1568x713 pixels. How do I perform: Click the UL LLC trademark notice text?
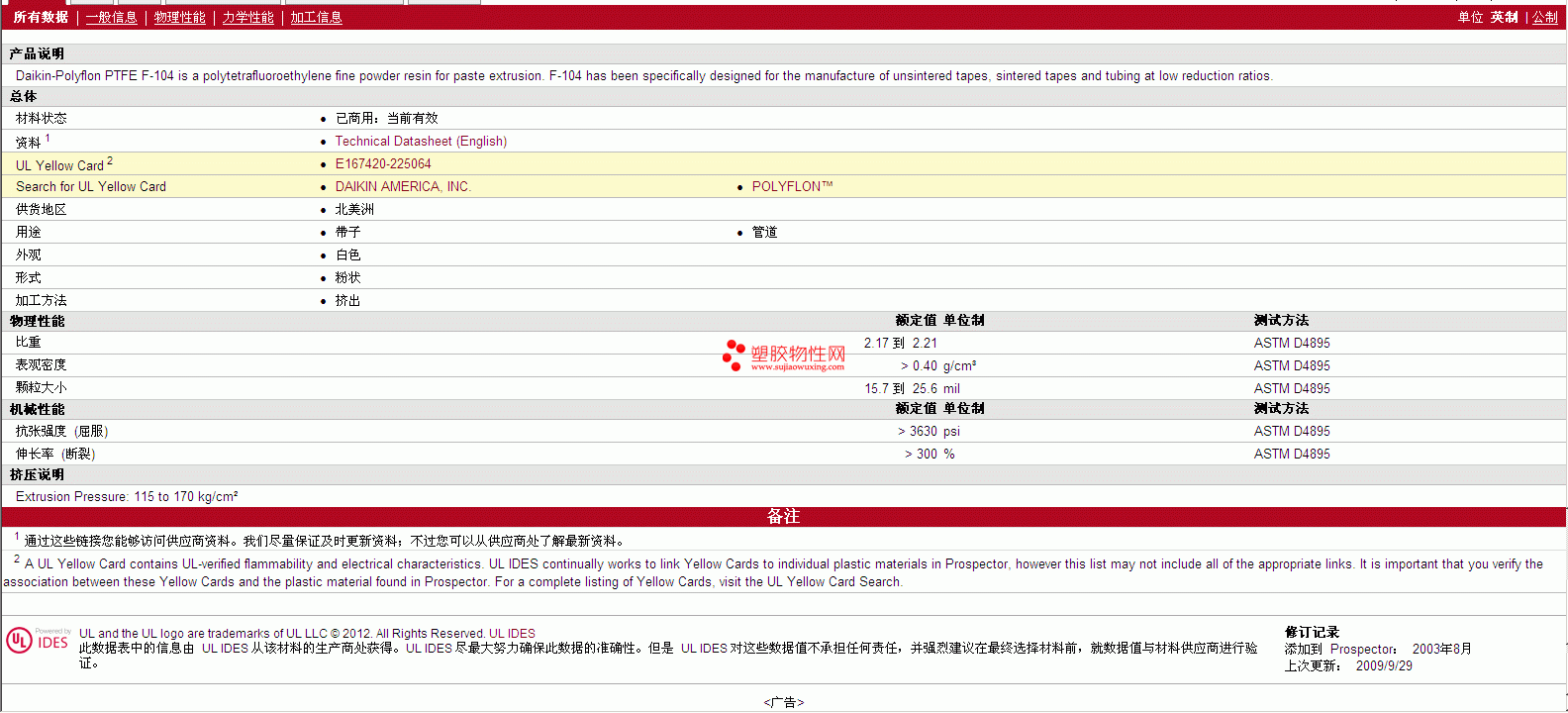tap(307, 634)
